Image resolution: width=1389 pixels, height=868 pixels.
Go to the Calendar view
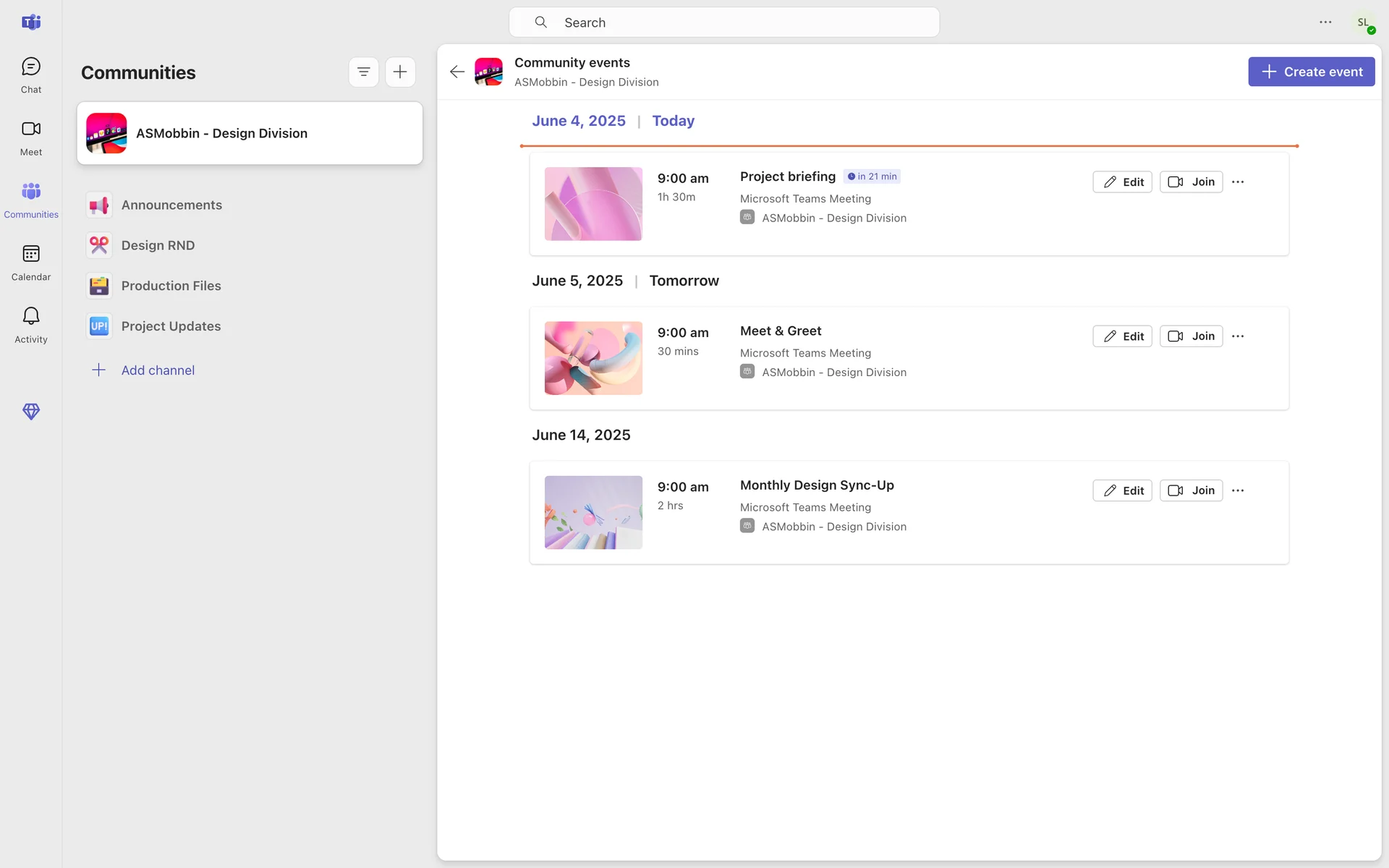click(30, 263)
